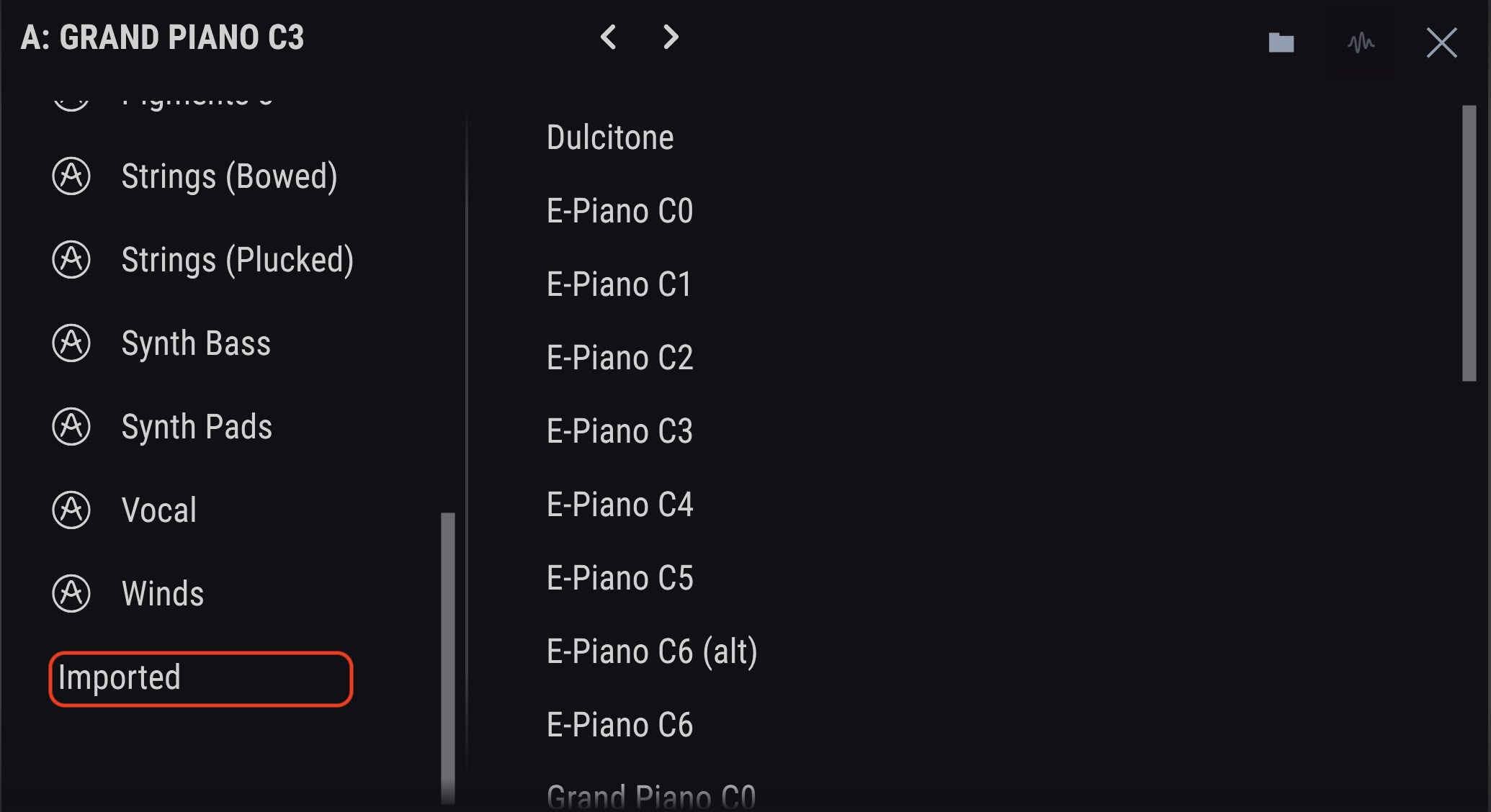Click the Arturia icon beside Vocal
This screenshot has width=1491, height=812.
tap(71, 510)
